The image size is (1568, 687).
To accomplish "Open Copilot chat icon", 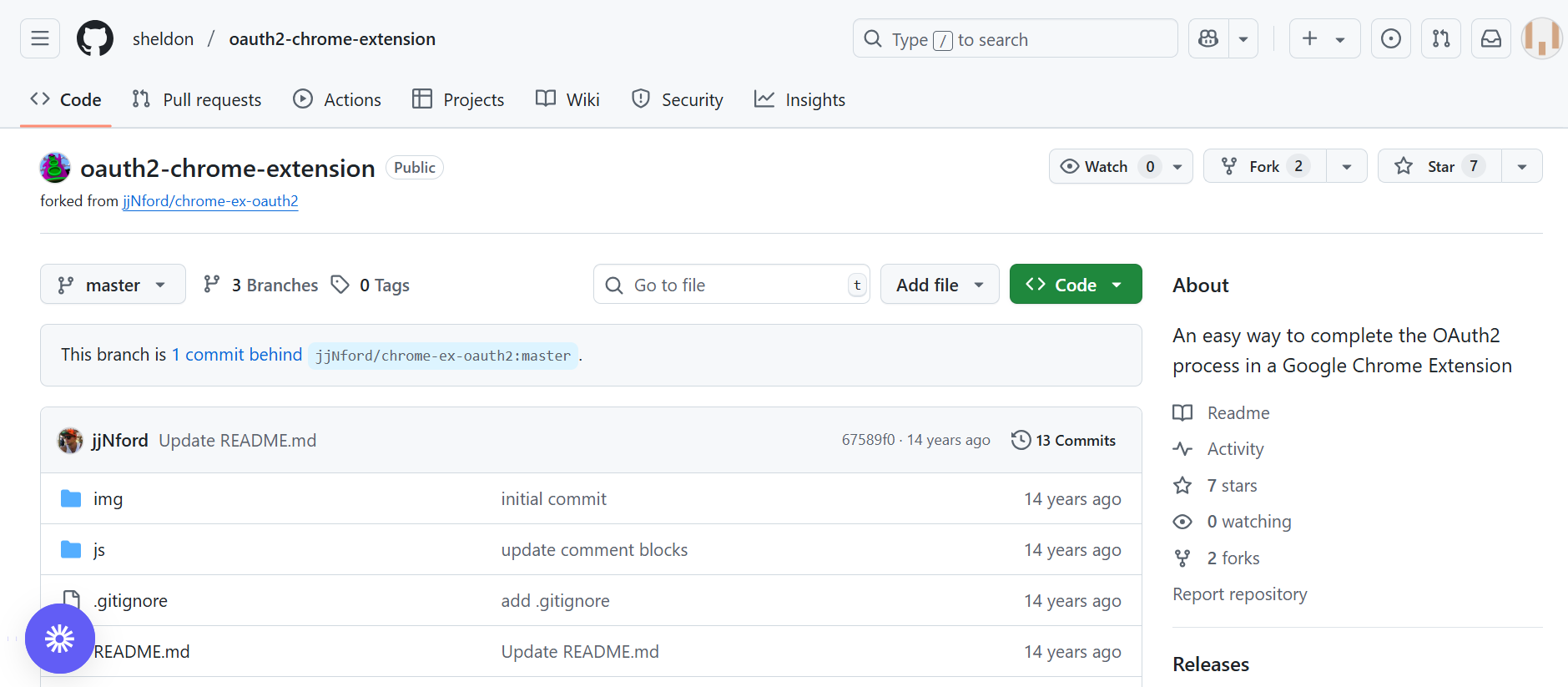I will 1208,38.
